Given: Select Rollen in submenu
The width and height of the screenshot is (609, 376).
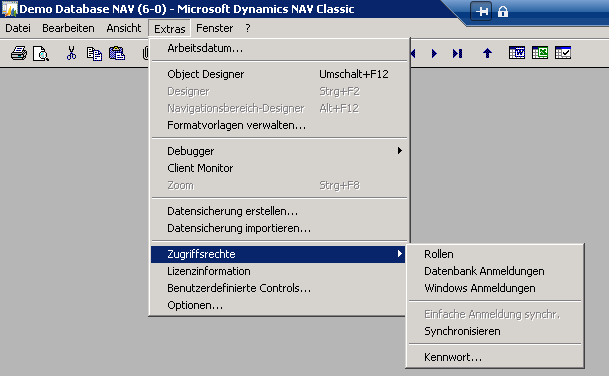Looking at the screenshot, I should 495,254.
